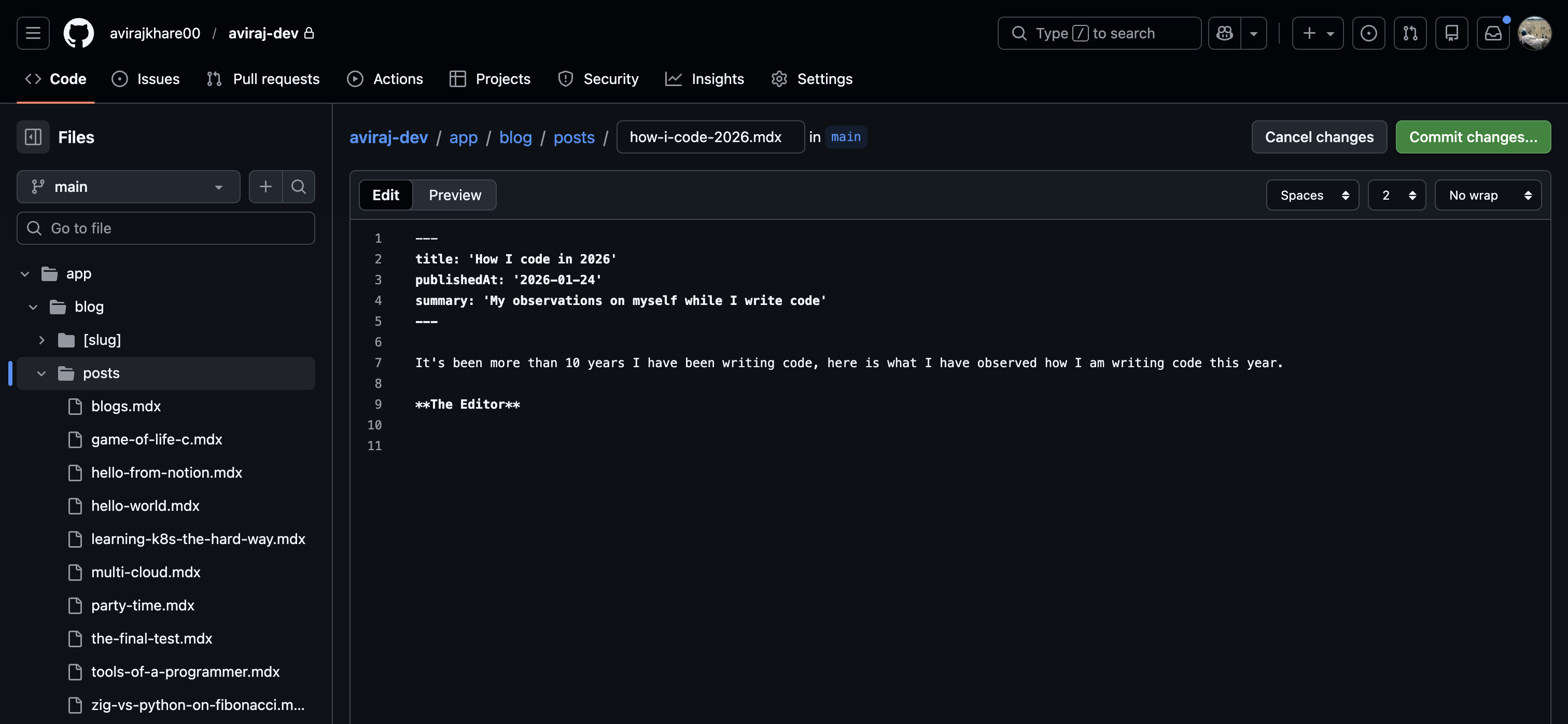Open your pull requests via the top-bar icon
1568x724 pixels.
tap(1410, 33)
